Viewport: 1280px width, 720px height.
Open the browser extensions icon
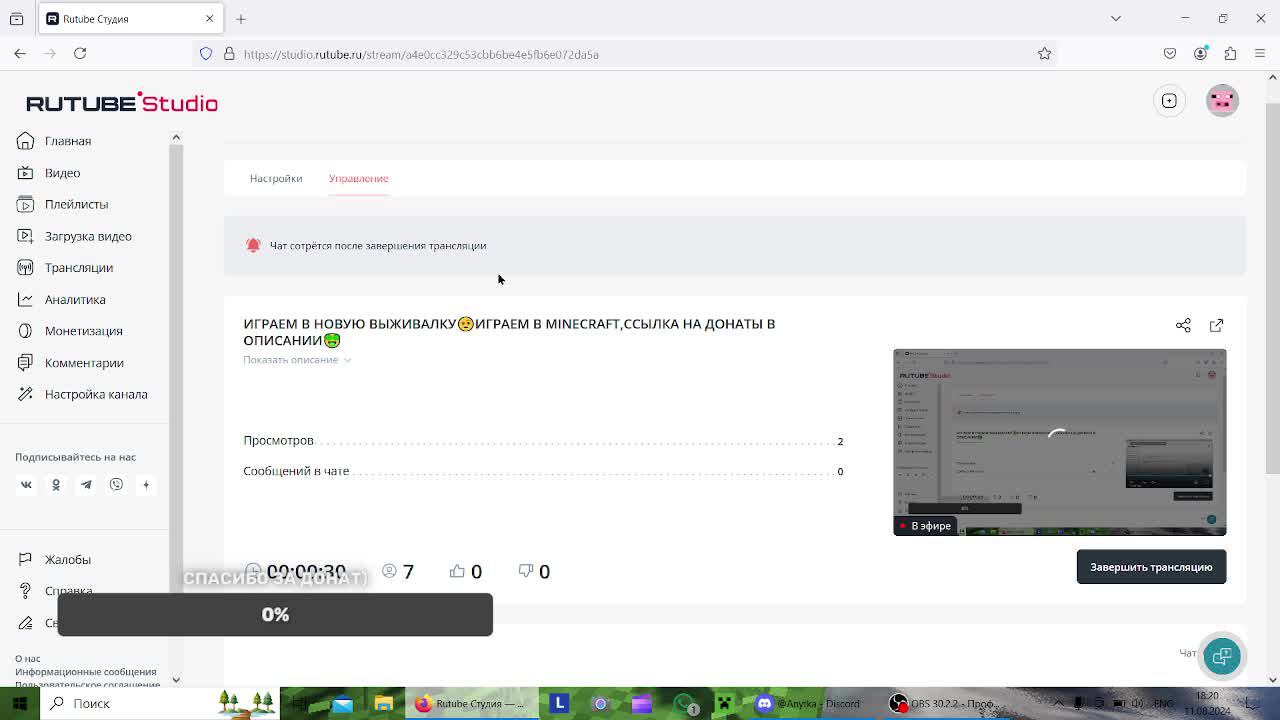pyautogui.click(x=1230, y=54)
